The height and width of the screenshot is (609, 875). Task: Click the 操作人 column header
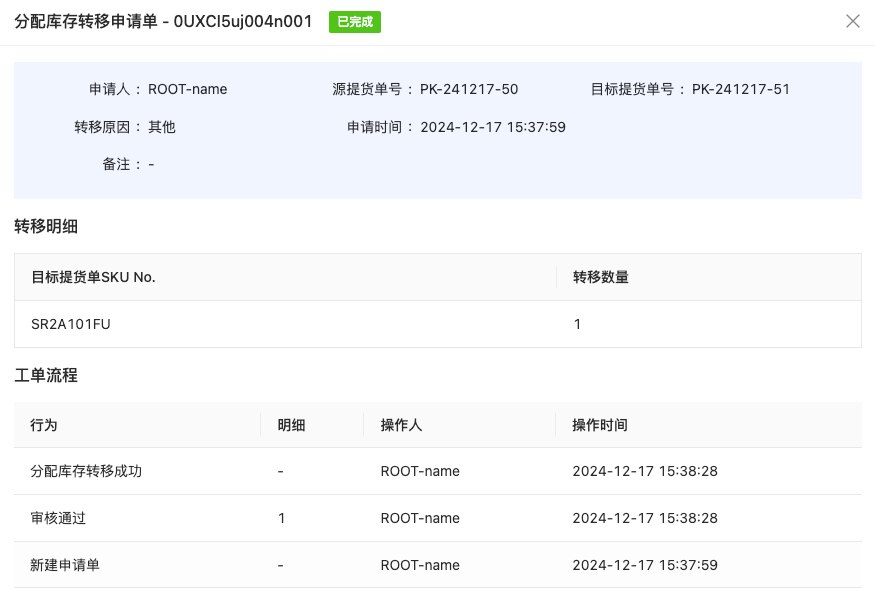pyautogui.click(x=401, y=425)
